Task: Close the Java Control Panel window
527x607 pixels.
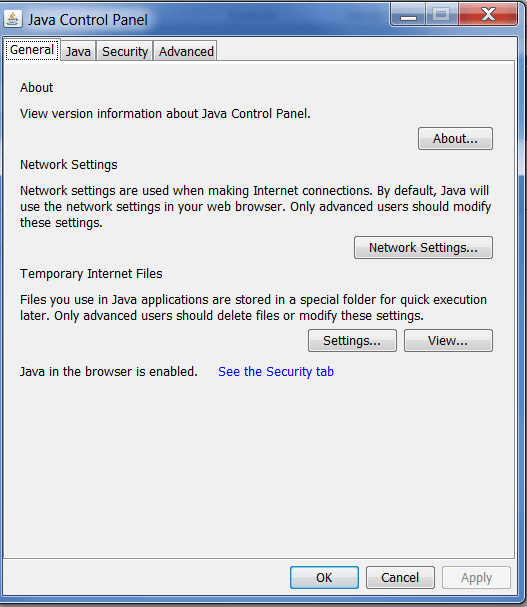Action: (x=488, y=14)
